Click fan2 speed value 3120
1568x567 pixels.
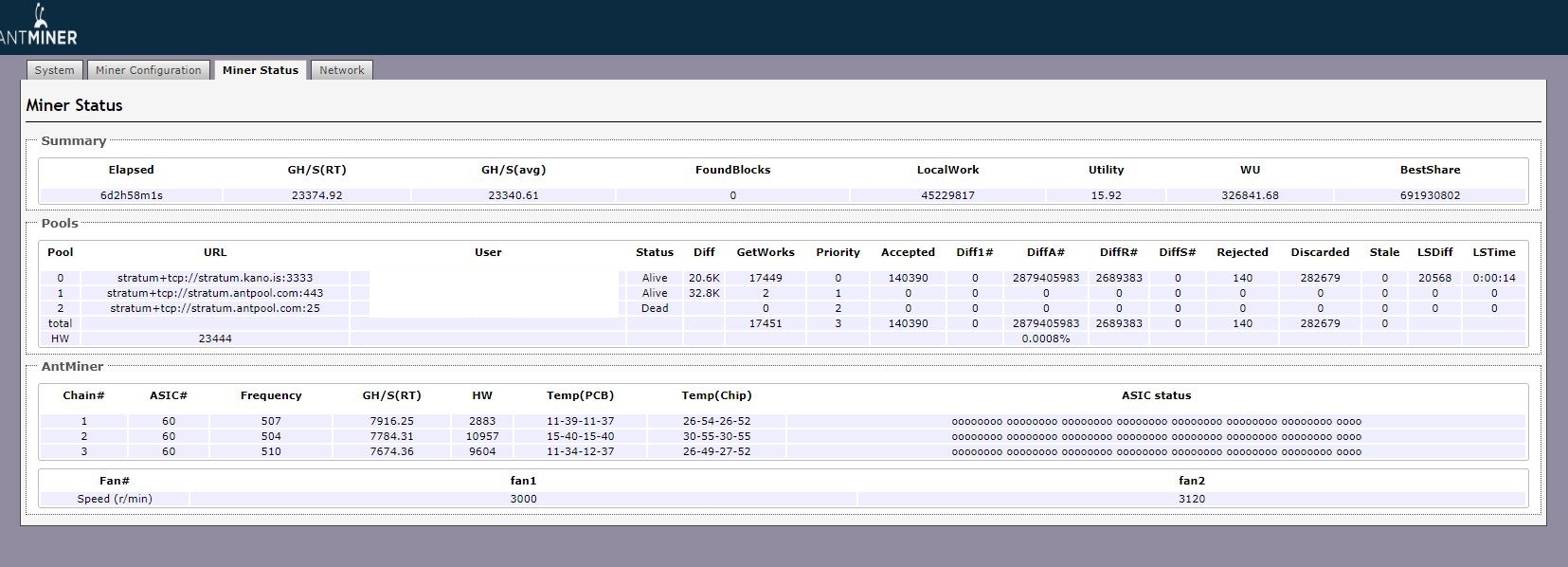tap(1192, 499)
